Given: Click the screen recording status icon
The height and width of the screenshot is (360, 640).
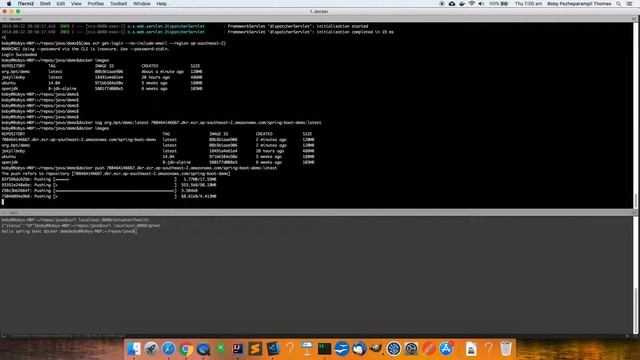Looking at the screenshot, I should click(442, 4).
